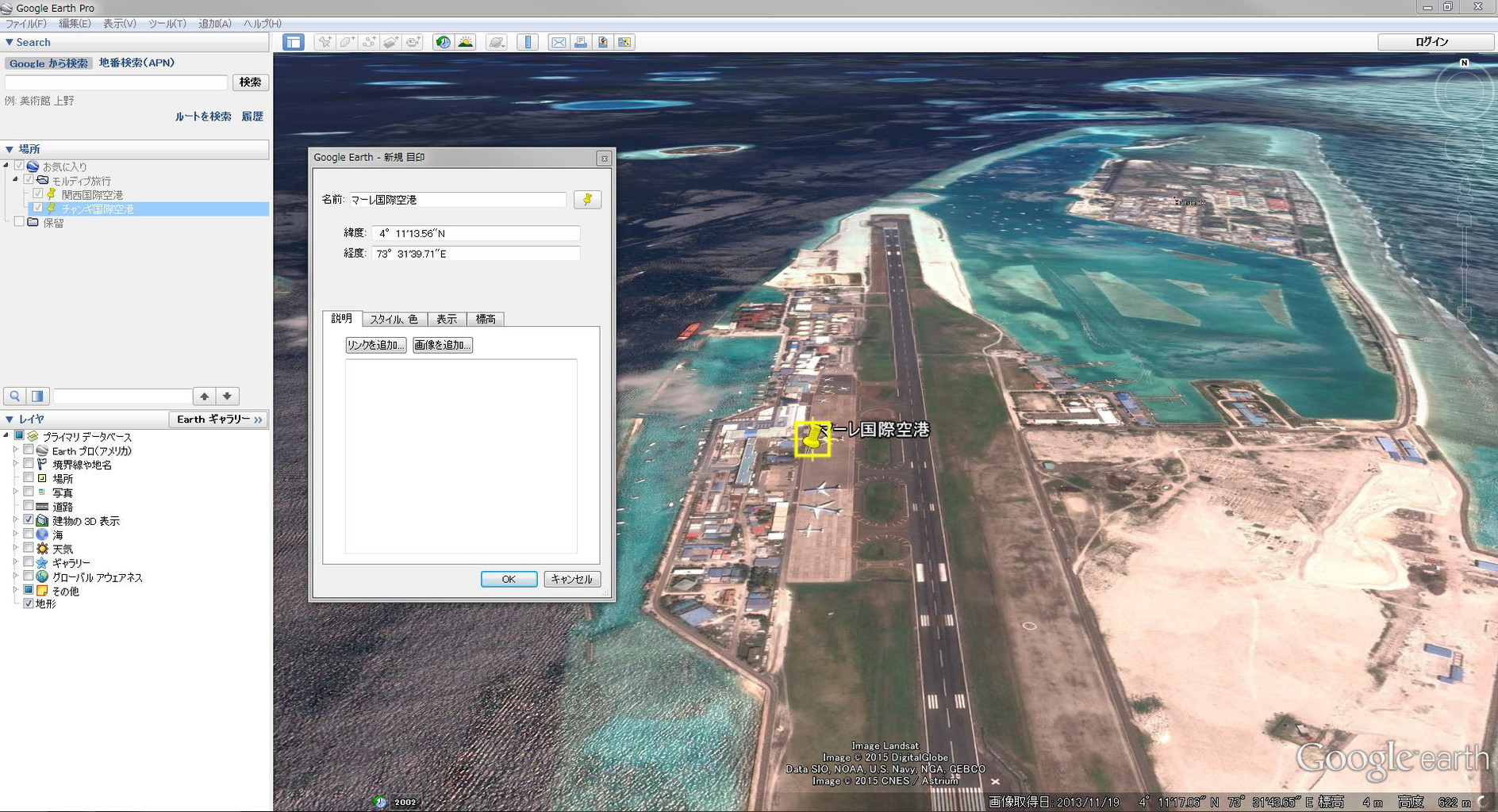This screenshot has width=1498, height=812.
Task: Click the email envelope toolbar icon
Action: (x=559, y=42)
